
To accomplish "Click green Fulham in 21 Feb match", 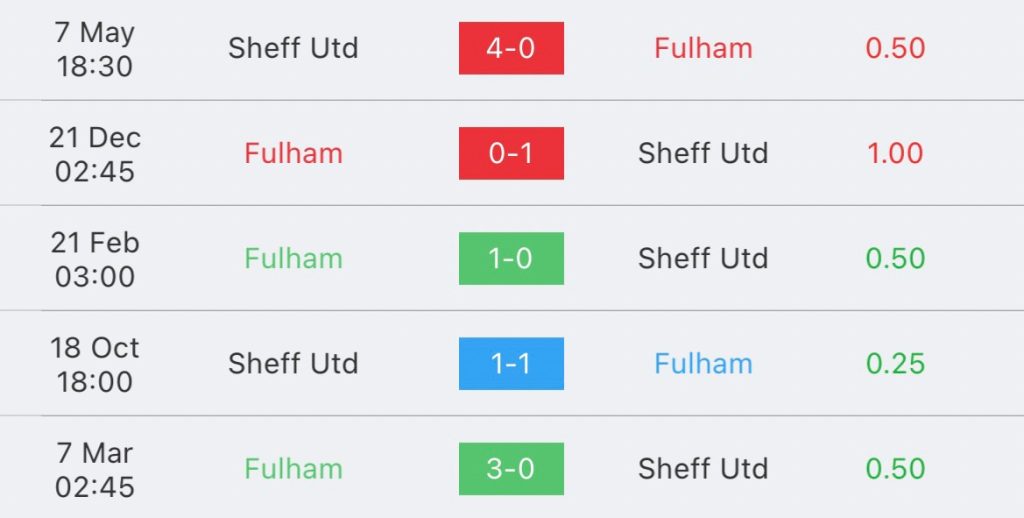I will (293, 259).
